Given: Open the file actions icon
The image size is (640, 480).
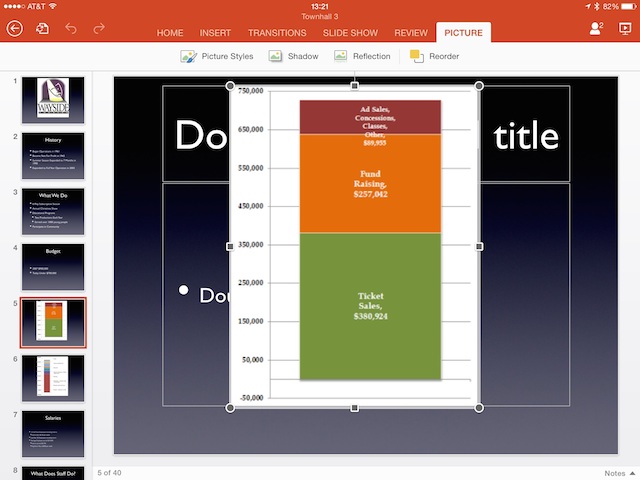Looking at the screenshot, I should (42, 29).
